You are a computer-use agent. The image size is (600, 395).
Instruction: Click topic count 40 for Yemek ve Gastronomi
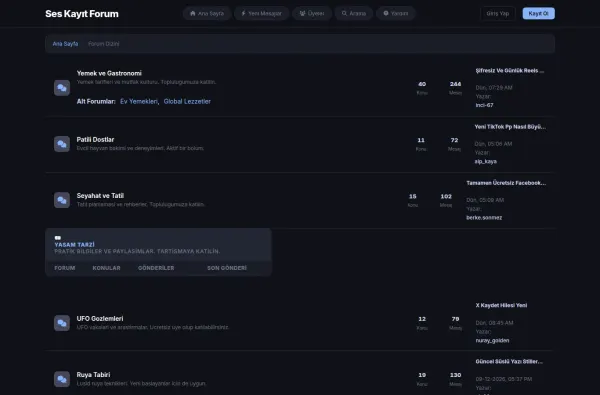(422, 84)
